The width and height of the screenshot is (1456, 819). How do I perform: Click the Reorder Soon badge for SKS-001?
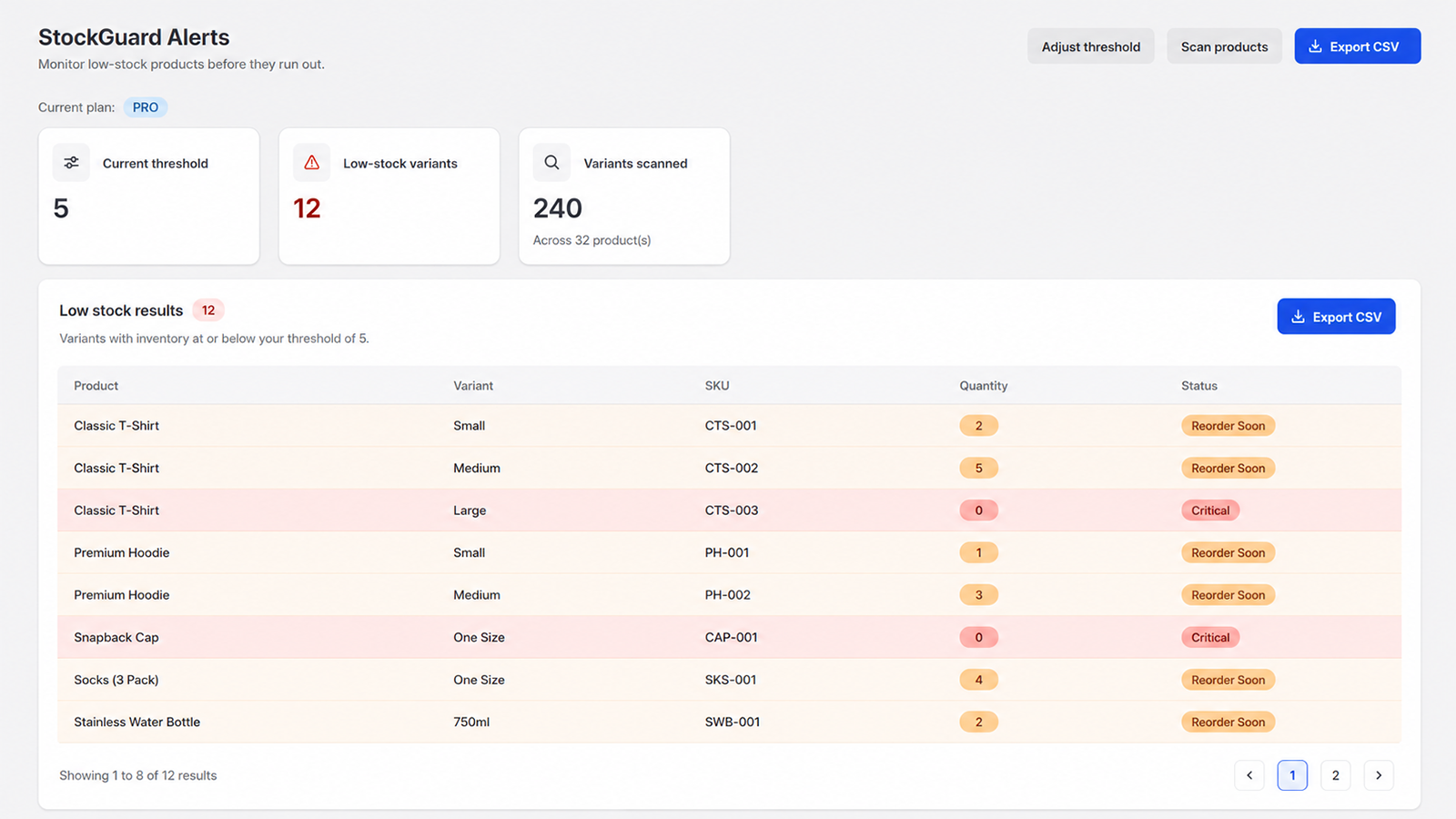click(1228, 680)
